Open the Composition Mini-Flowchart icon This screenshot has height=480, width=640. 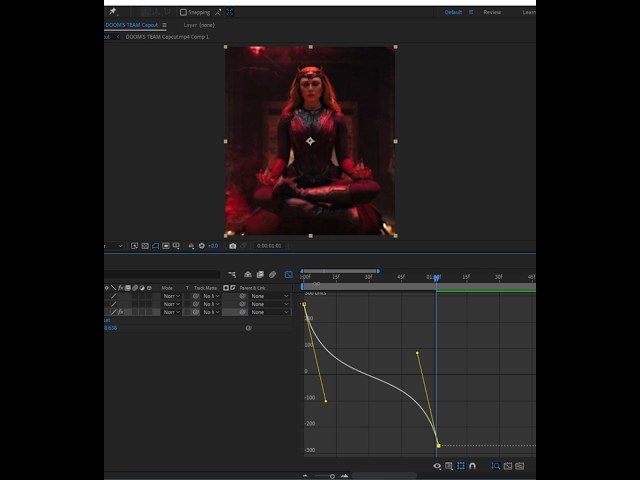232,274
